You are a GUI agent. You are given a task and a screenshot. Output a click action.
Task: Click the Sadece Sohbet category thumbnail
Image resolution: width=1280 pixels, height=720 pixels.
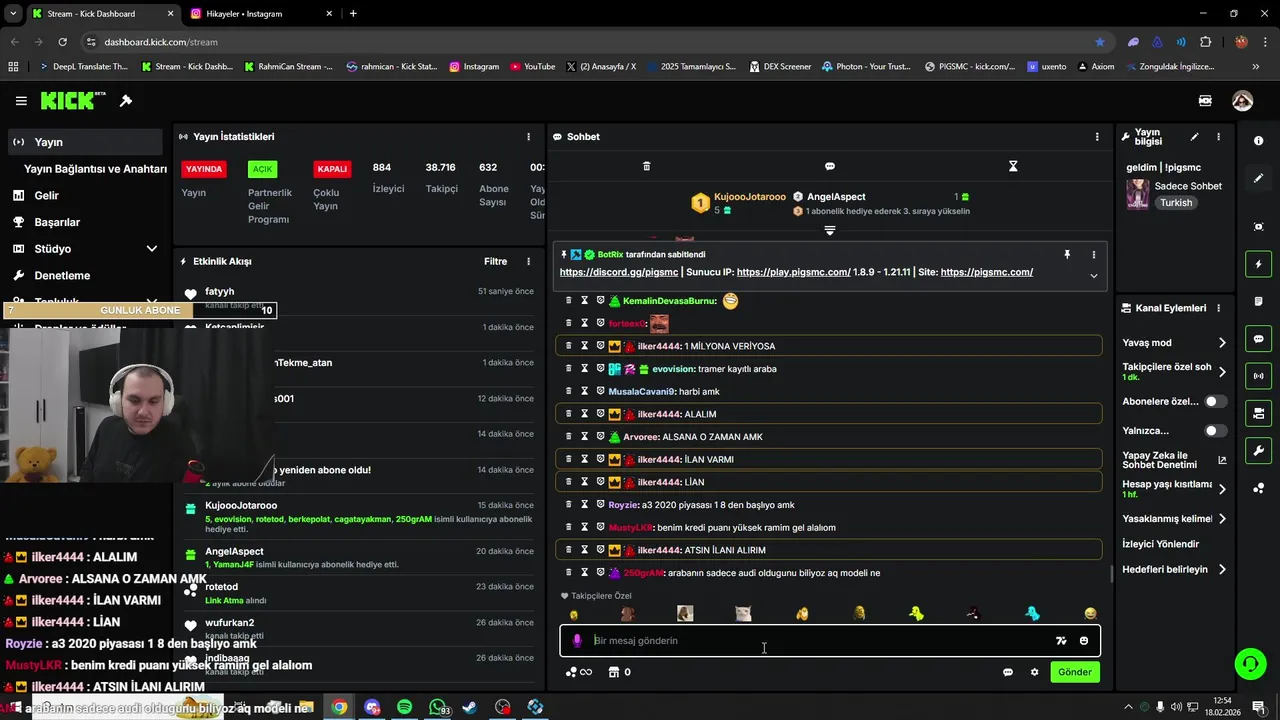point(1137,194)
